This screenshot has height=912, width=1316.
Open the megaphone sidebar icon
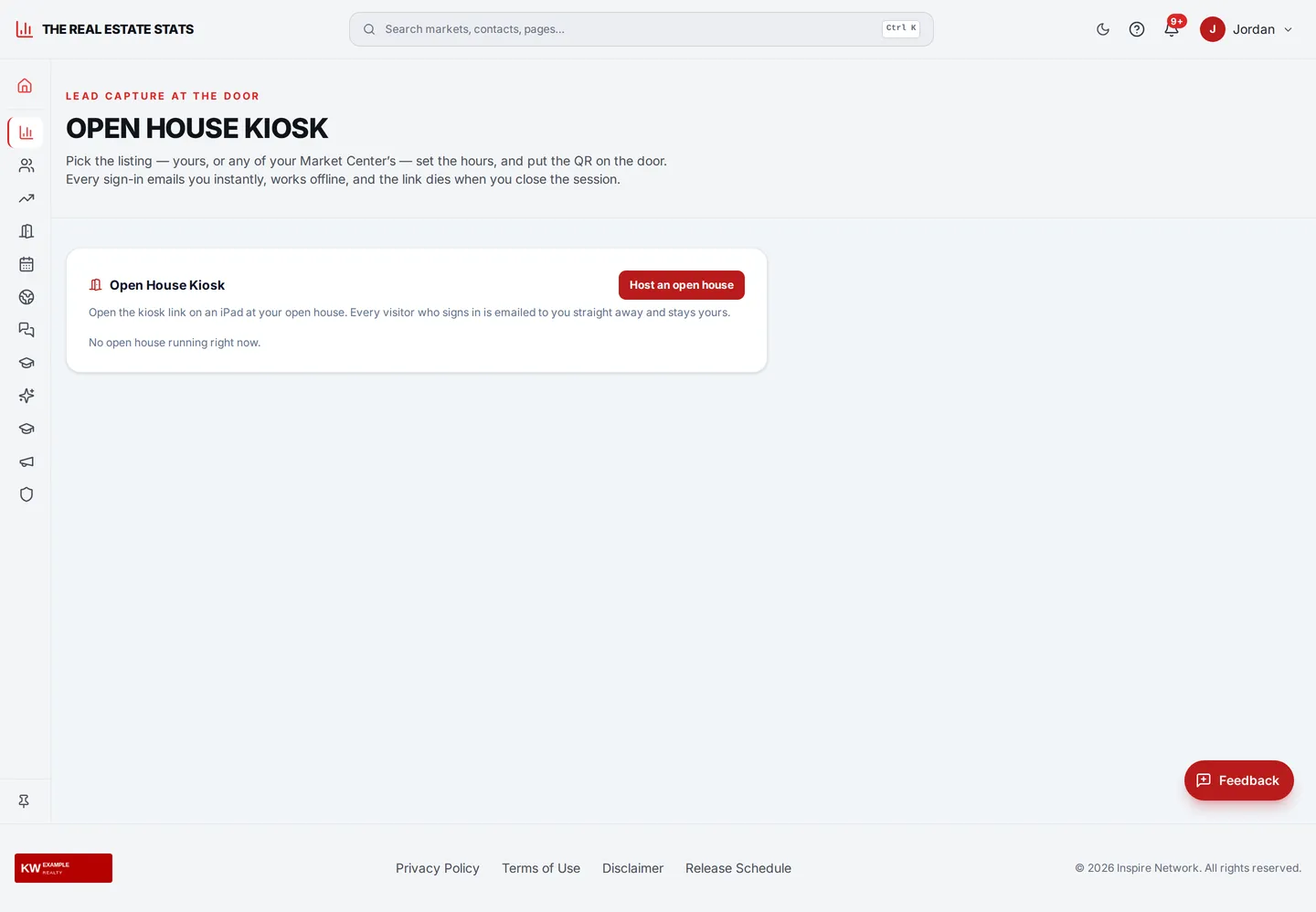tap(27, 461)
